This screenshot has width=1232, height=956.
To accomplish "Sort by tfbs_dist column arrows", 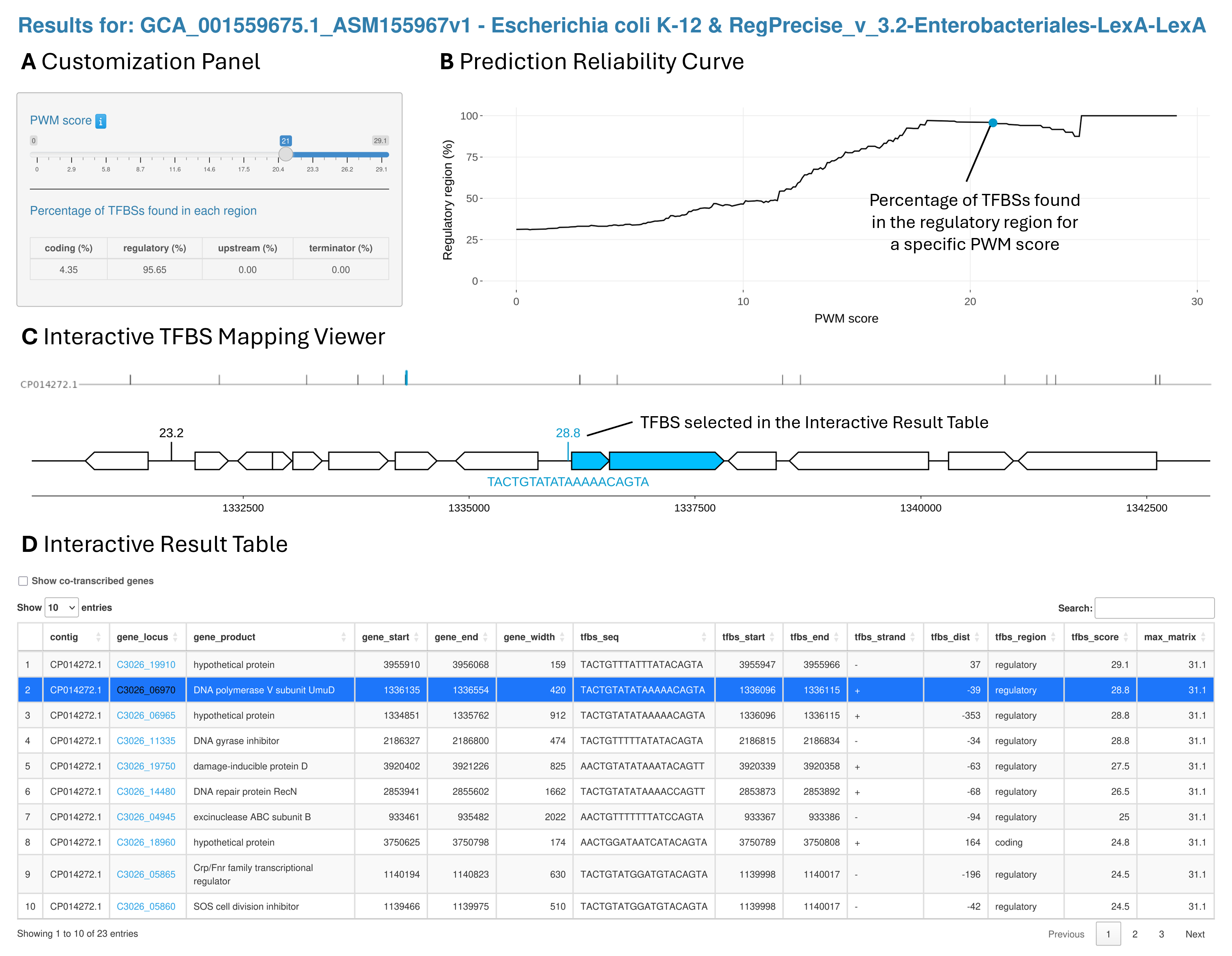I will tap(977, 637).
